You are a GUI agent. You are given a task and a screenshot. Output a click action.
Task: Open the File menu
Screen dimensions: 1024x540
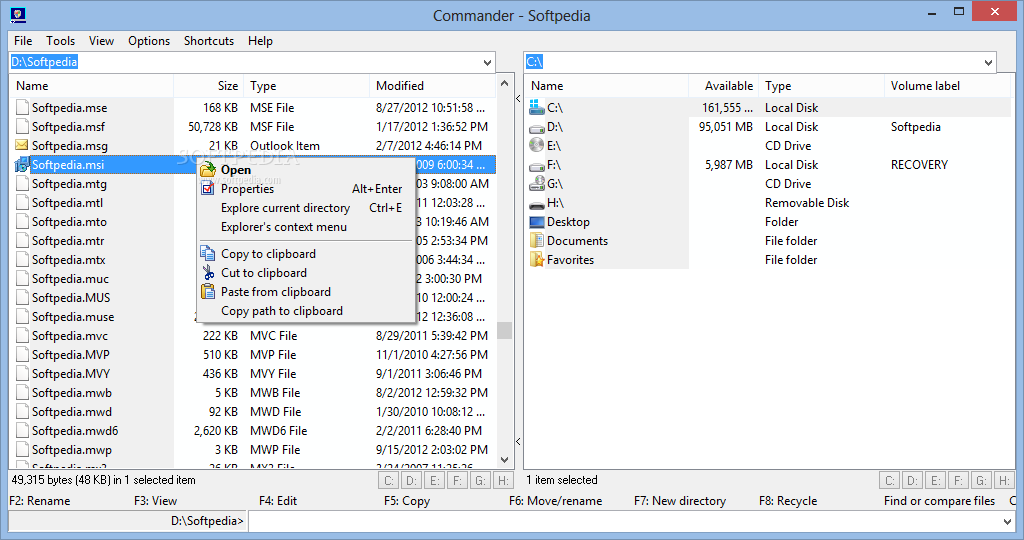coord(23,40)
